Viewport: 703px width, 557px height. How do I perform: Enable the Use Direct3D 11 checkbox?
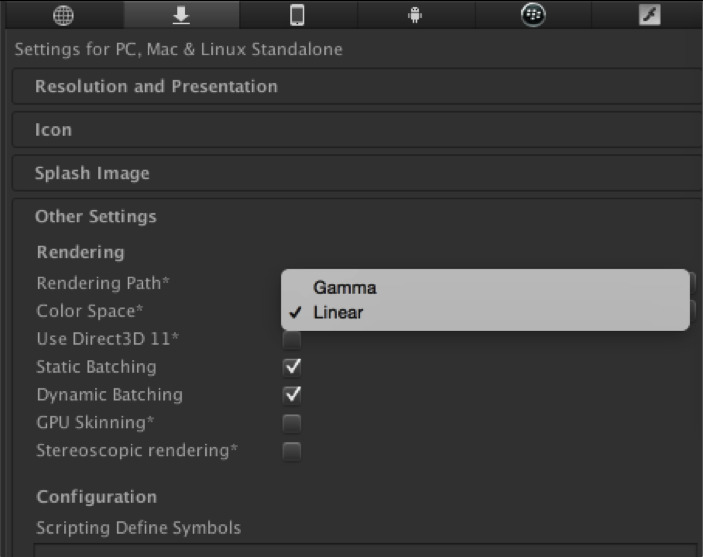click(292, 340)
